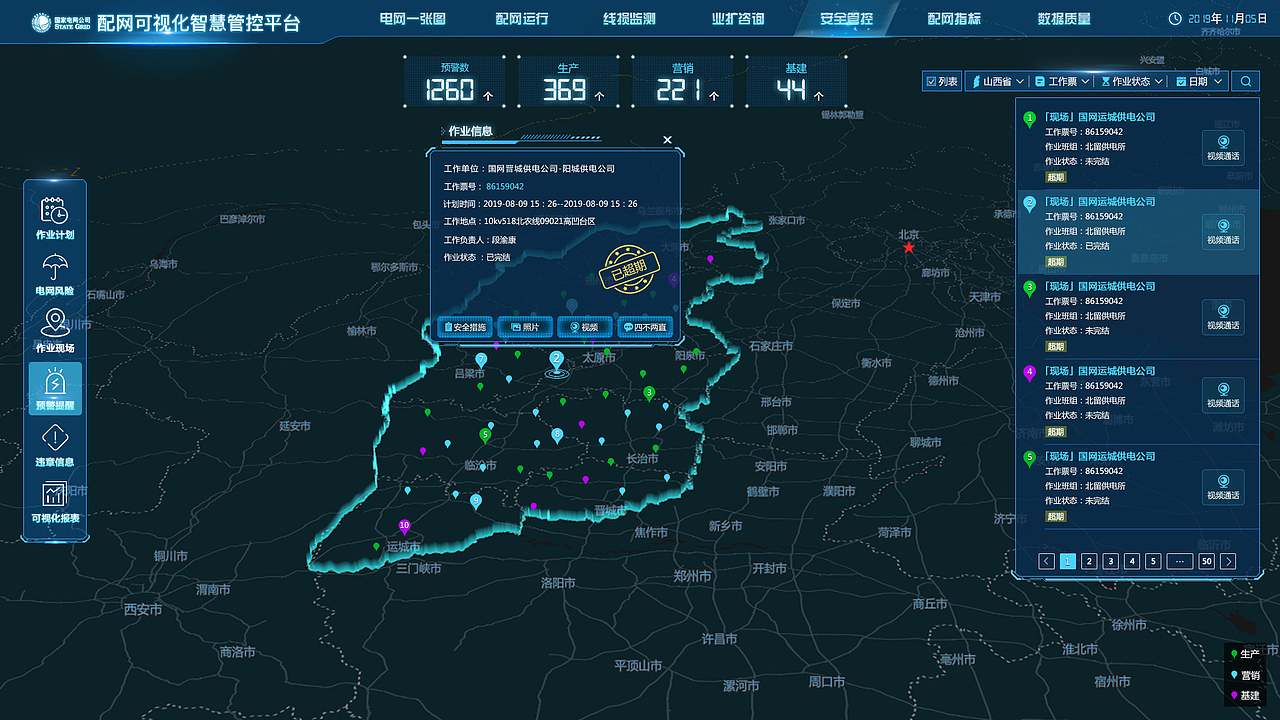
Task: Click blue map marker number 8
Action: (557, 435)
